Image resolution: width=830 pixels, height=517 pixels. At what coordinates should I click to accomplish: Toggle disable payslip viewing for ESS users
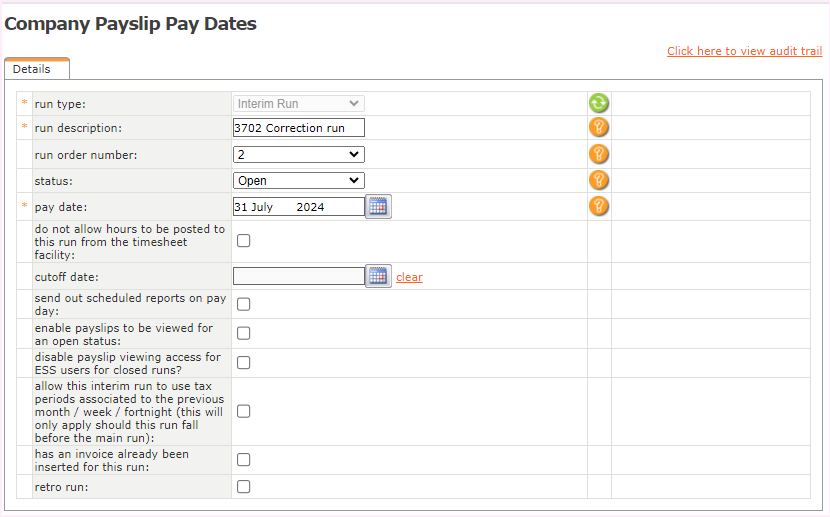click(243, 362)
